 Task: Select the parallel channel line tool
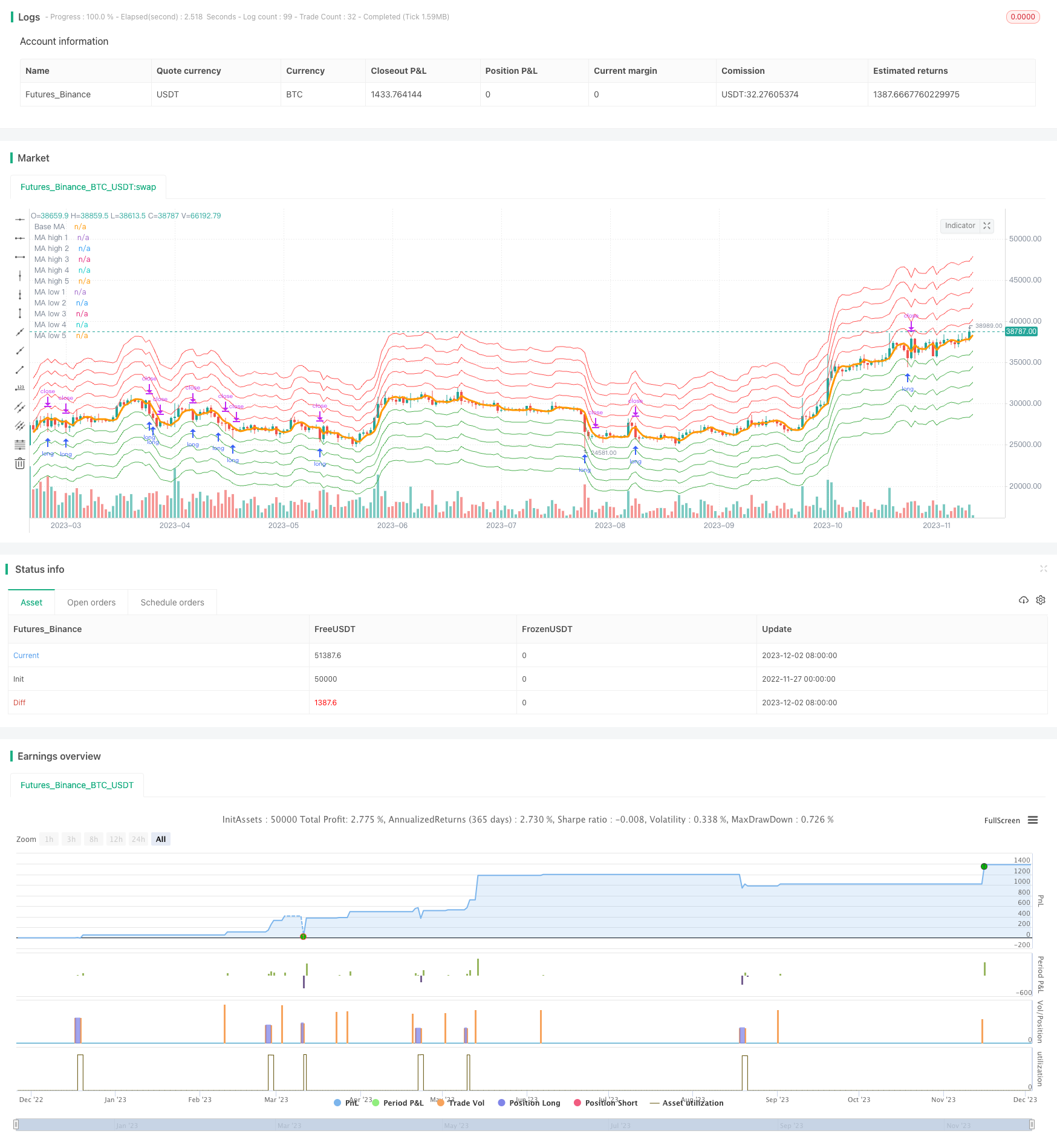[20, 407]
